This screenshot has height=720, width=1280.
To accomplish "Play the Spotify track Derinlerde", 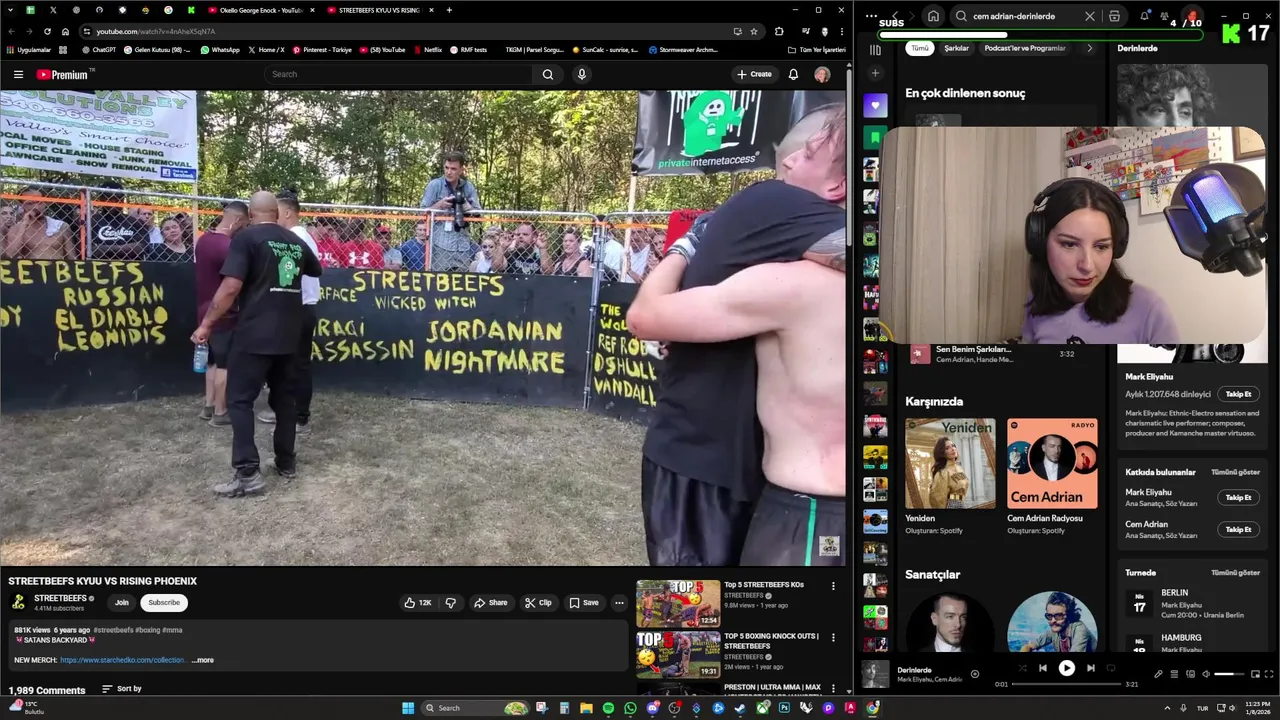I will pyautogui.click(x=1066, y=668).
